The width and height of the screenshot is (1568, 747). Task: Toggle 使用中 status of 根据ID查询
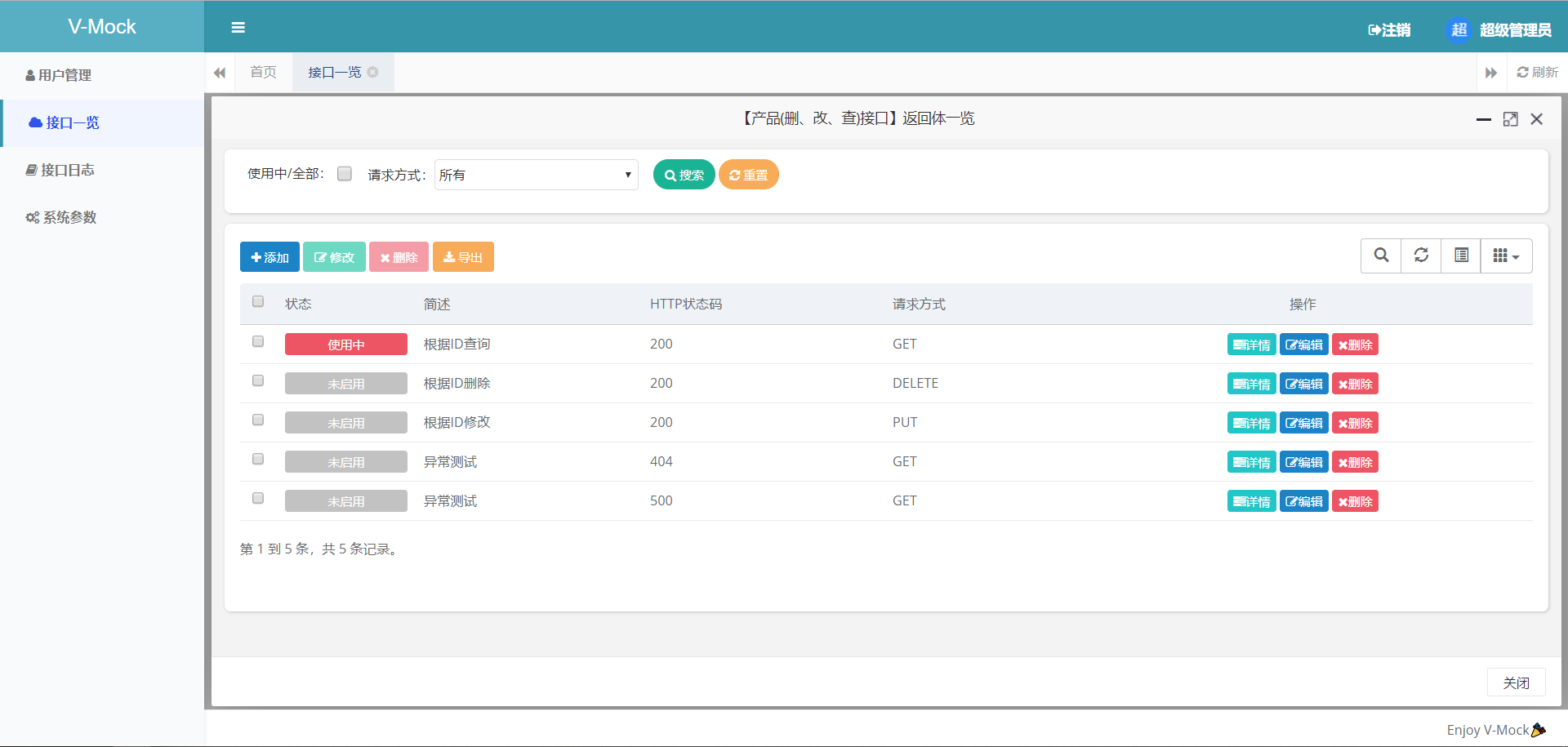click(x=346, y=345)
